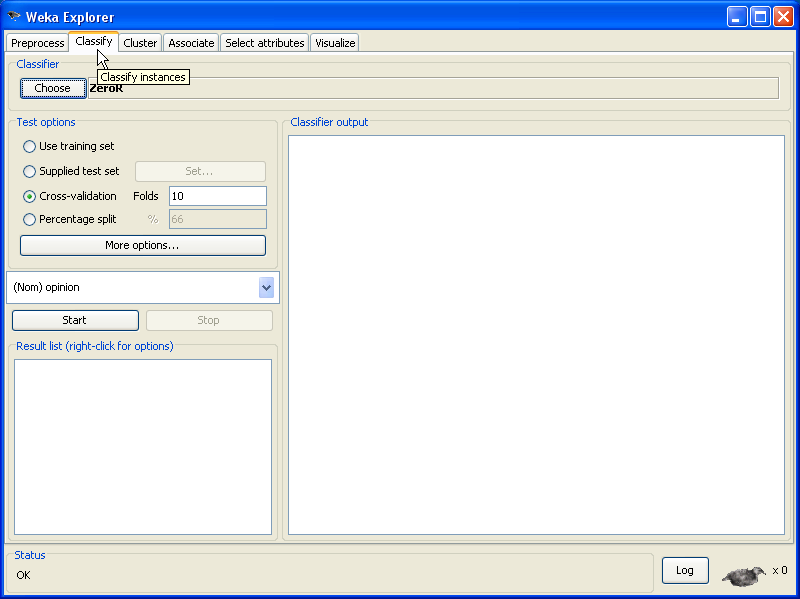Open More options dialog
The width and height of the screenshot is (800, 599).
point(143,245)
